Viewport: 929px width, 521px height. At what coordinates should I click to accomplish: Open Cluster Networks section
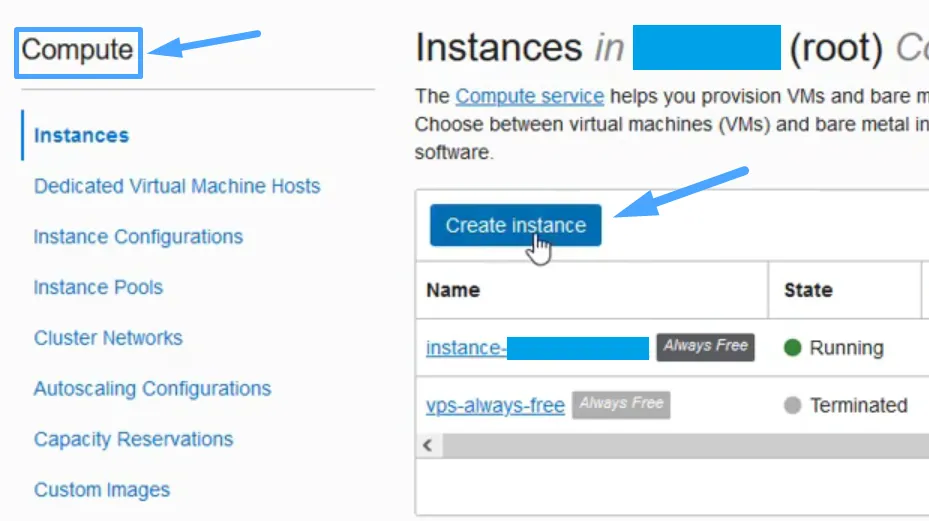108,338
